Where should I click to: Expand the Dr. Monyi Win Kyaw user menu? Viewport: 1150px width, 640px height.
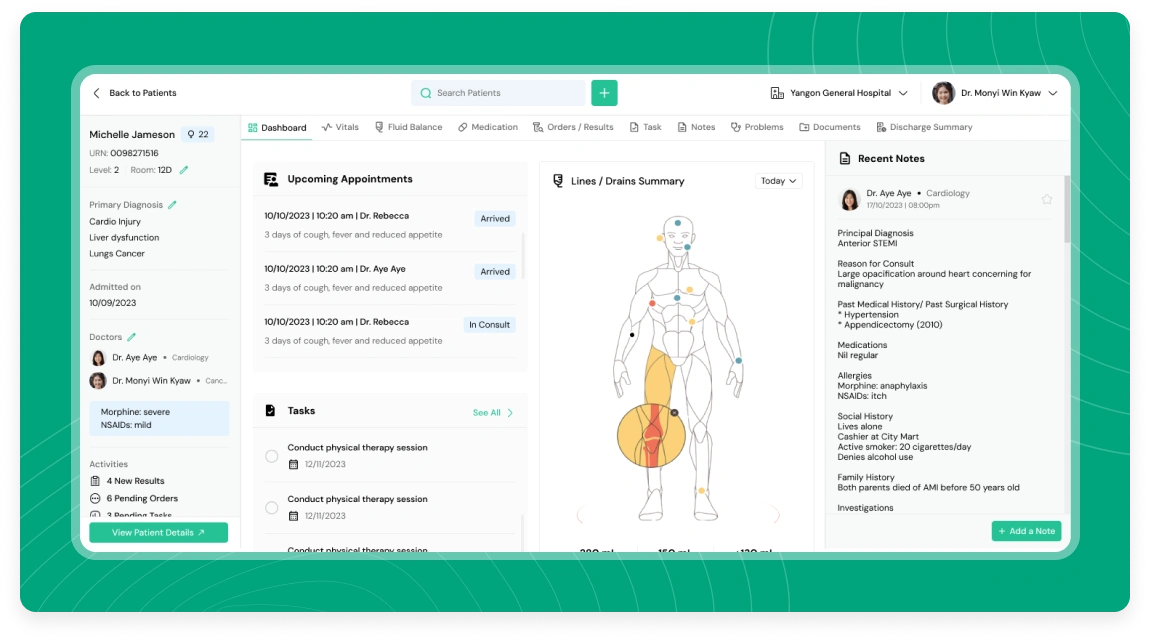(1053, 93)
